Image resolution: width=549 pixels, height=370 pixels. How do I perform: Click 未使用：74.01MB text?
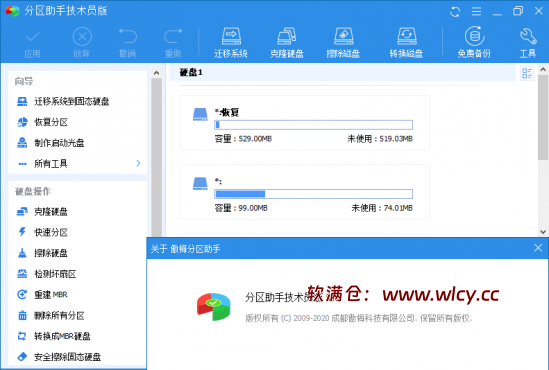click(x=382, y=208)
